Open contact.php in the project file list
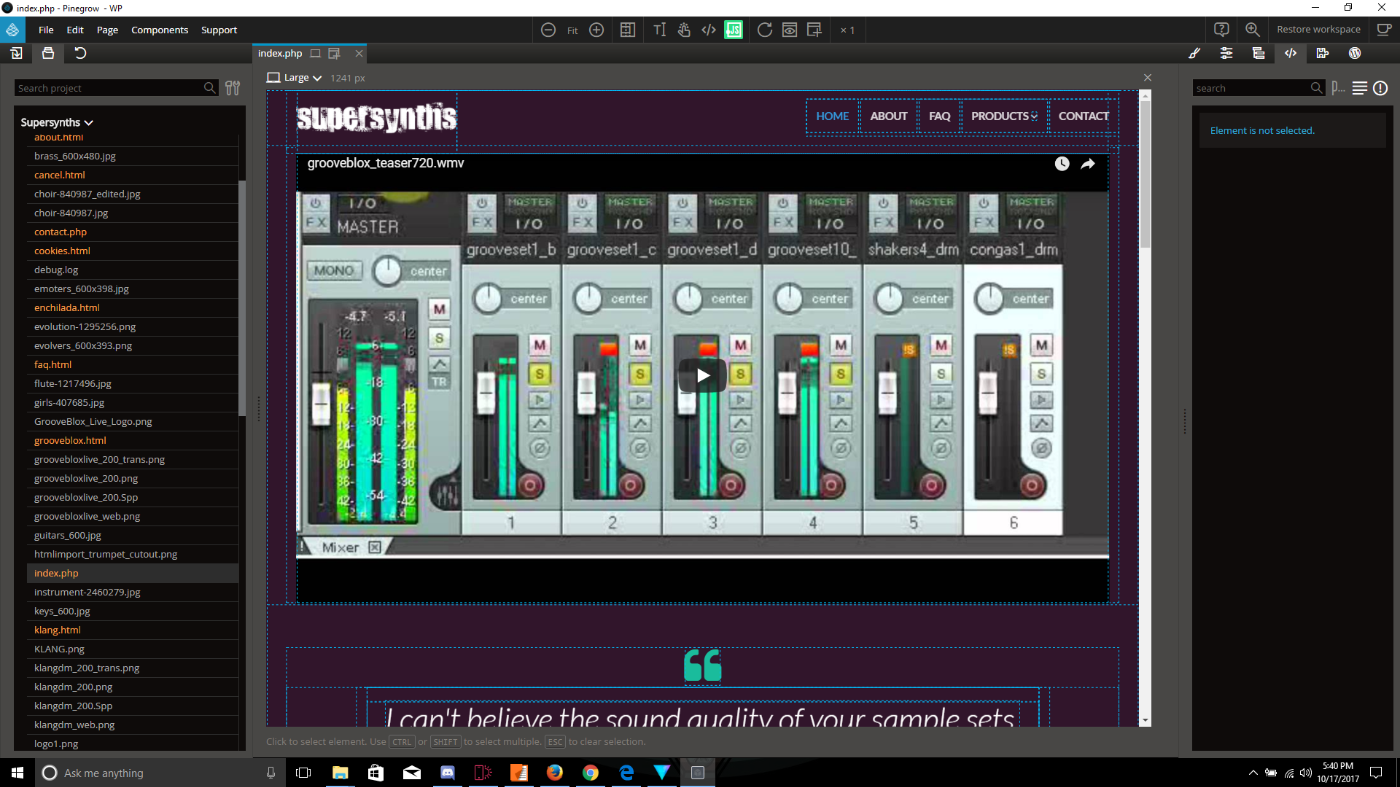The image size is (1400, 787). click(x=60, y=232)
